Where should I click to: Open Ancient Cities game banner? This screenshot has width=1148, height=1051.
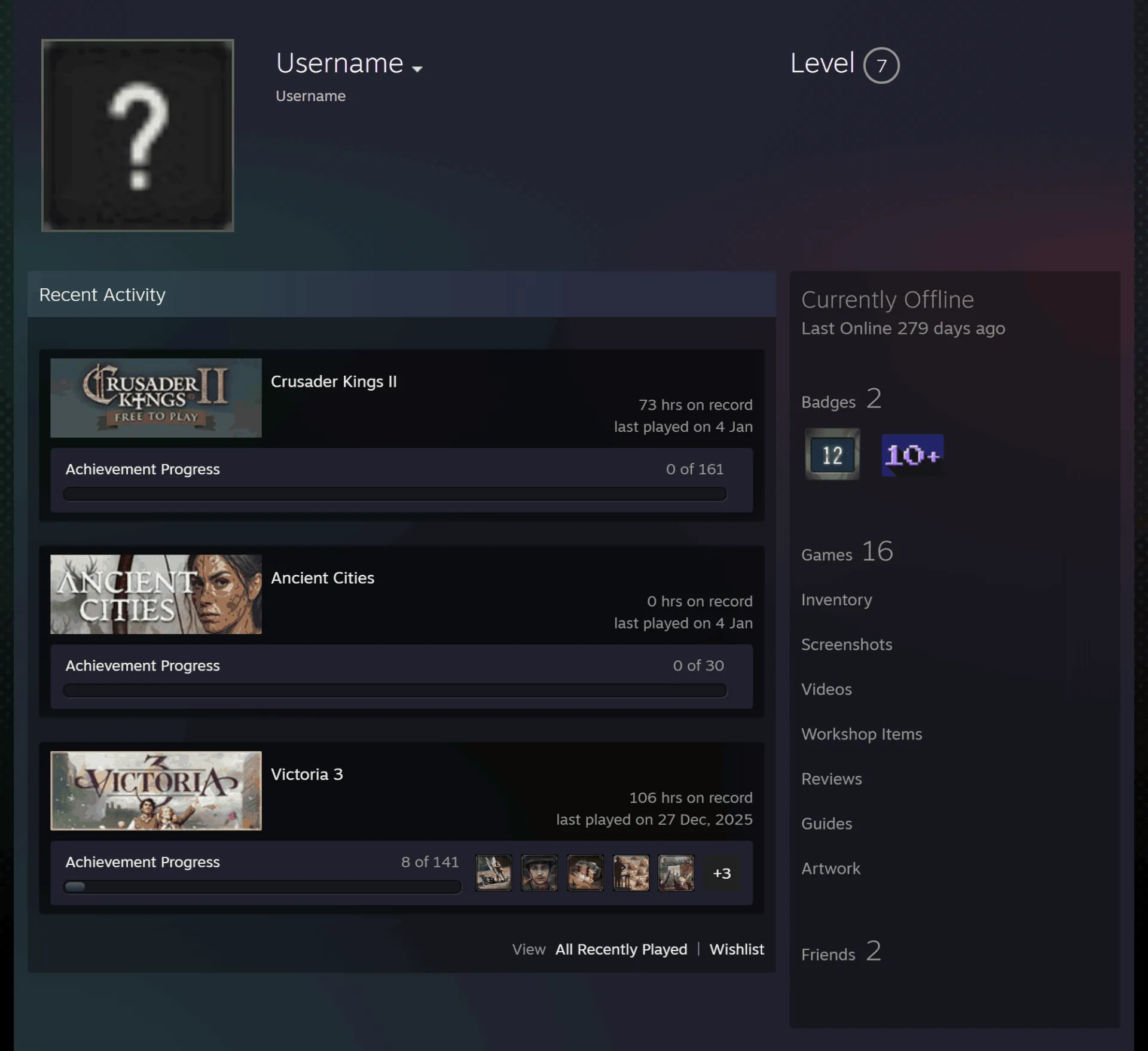(x=156, y=594)
